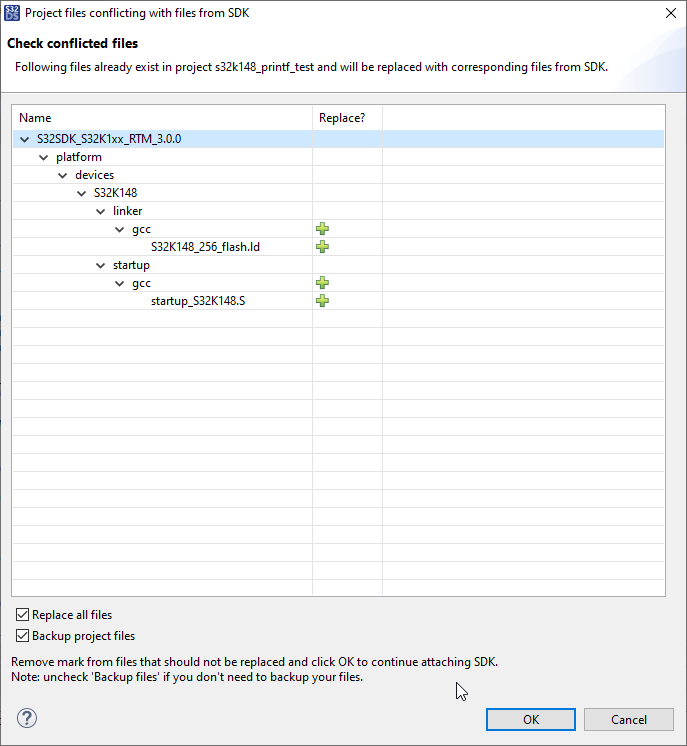Click the green plus beside linker gcc folder
Image resolution: width=687 pixels, height=746 pixels.
point(322,229)
